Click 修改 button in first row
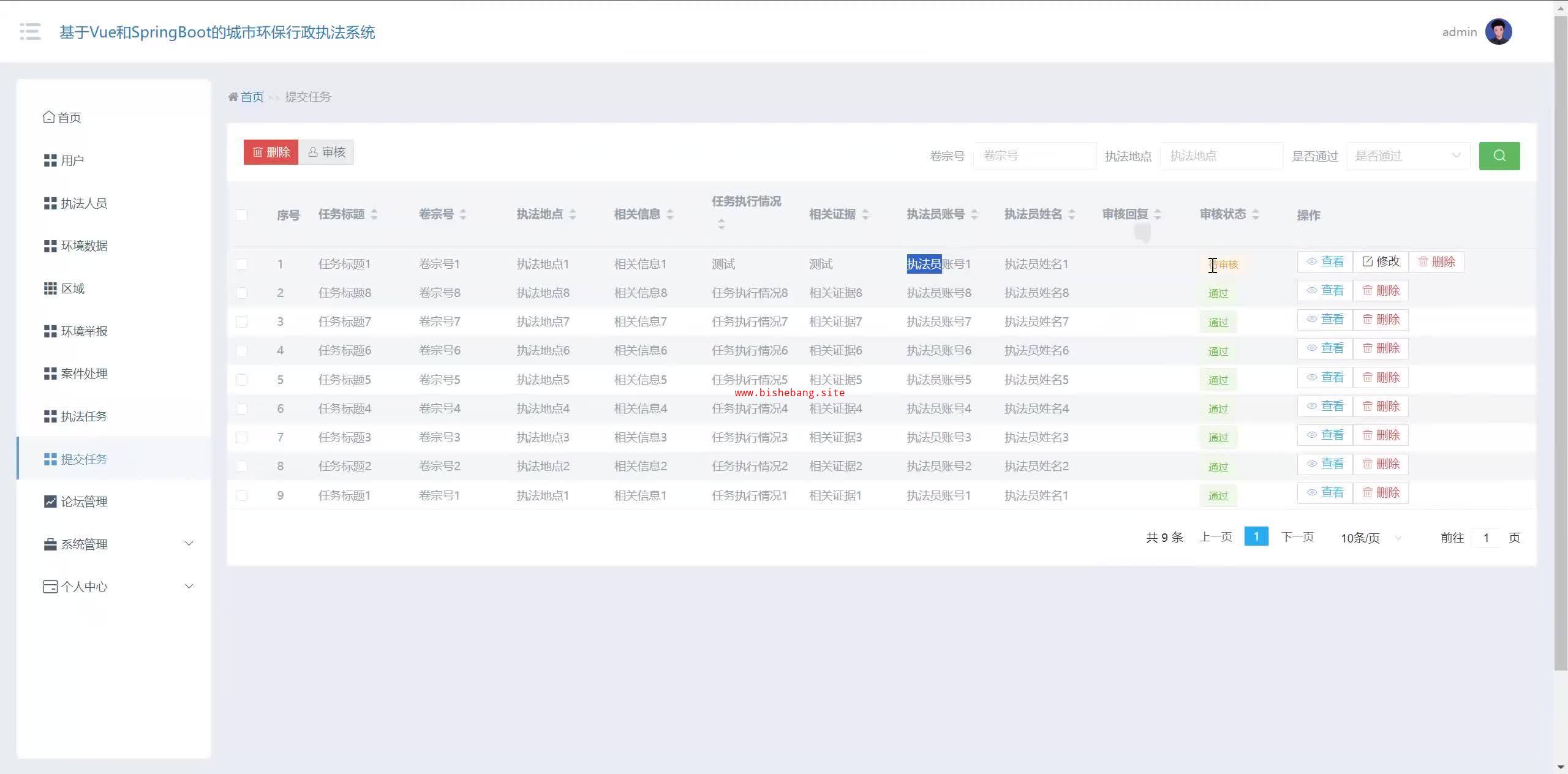 (1381, 261)
